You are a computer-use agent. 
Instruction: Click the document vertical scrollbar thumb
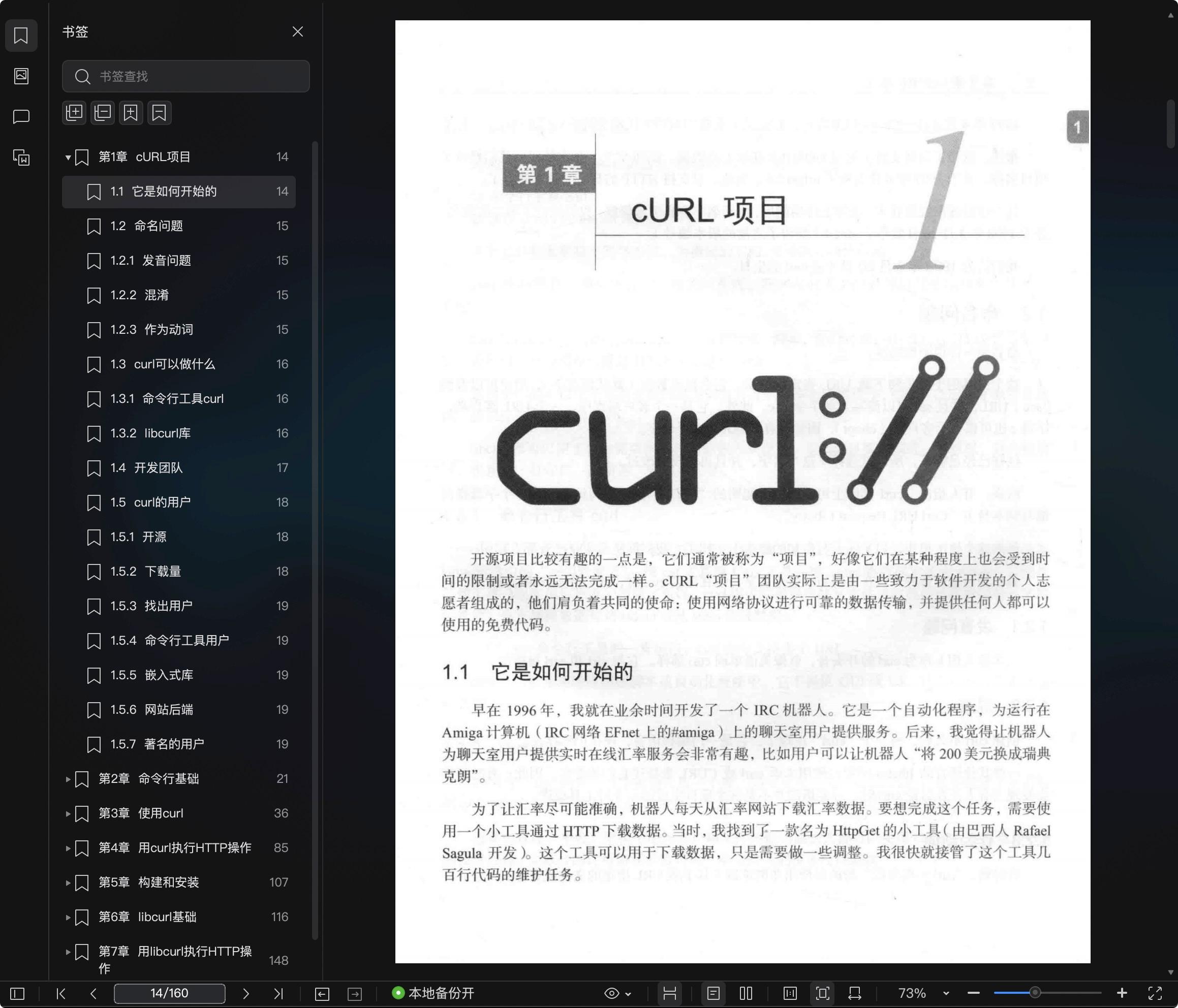(1170, 123)
